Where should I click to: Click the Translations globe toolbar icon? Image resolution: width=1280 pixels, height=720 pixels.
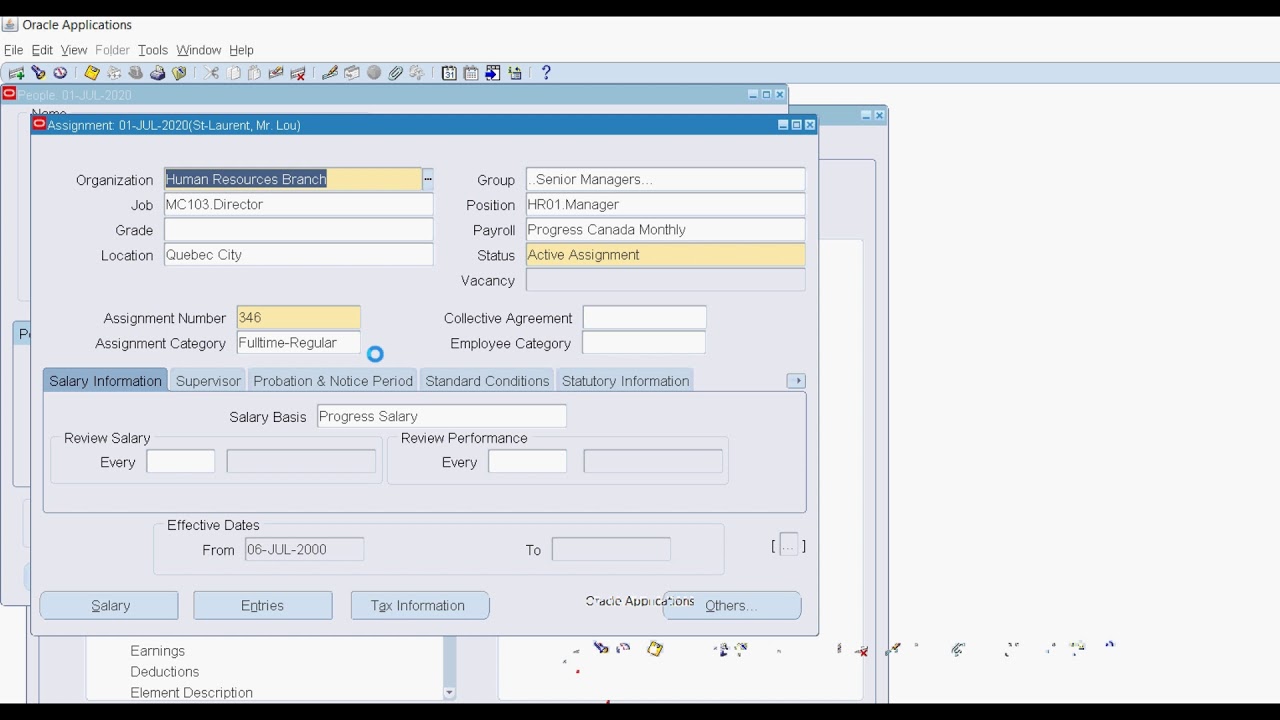pyautogui.click(x=374, y=73)
